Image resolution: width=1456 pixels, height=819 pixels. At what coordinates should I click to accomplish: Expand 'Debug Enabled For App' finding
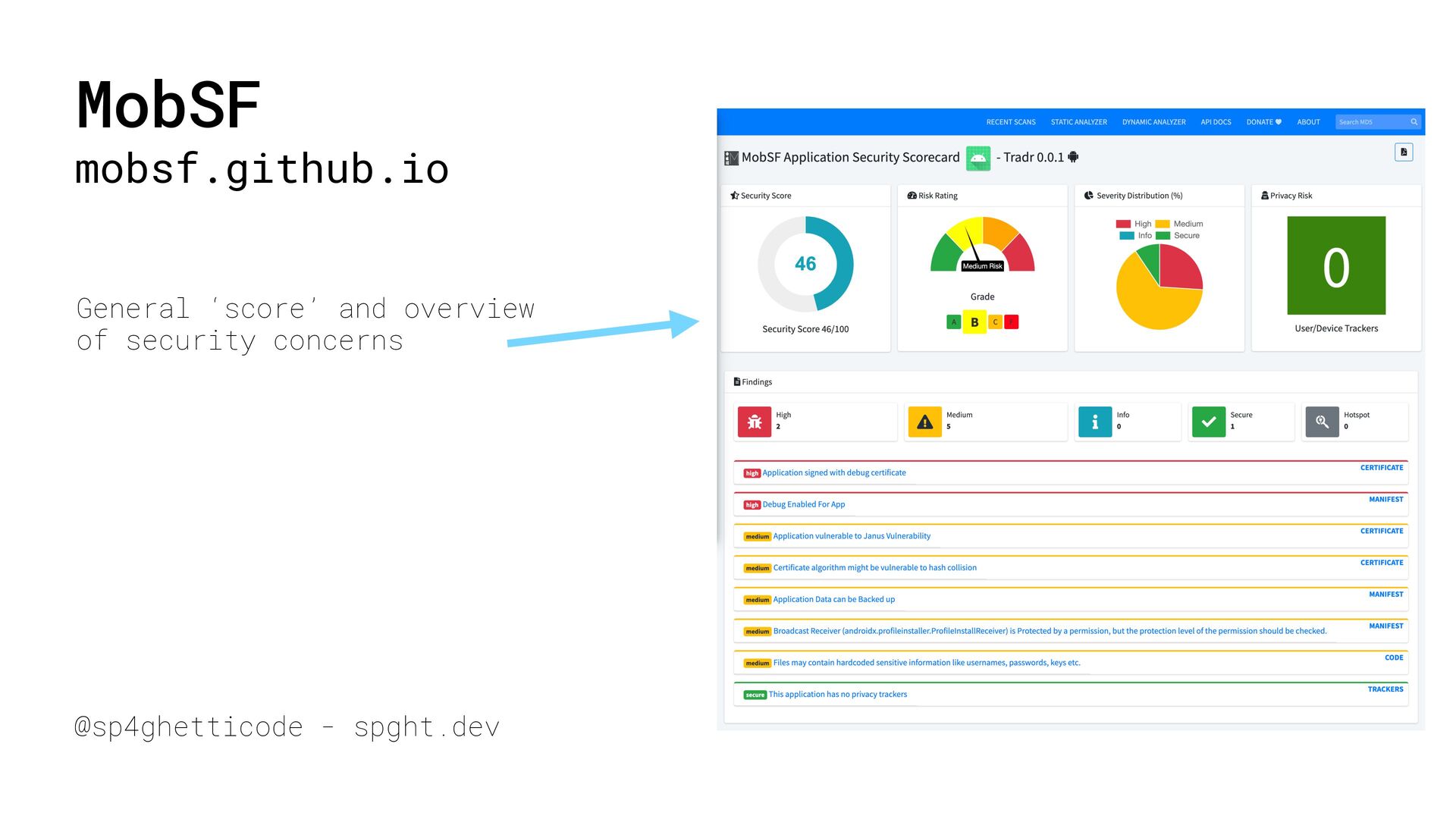tap(803, 505)
